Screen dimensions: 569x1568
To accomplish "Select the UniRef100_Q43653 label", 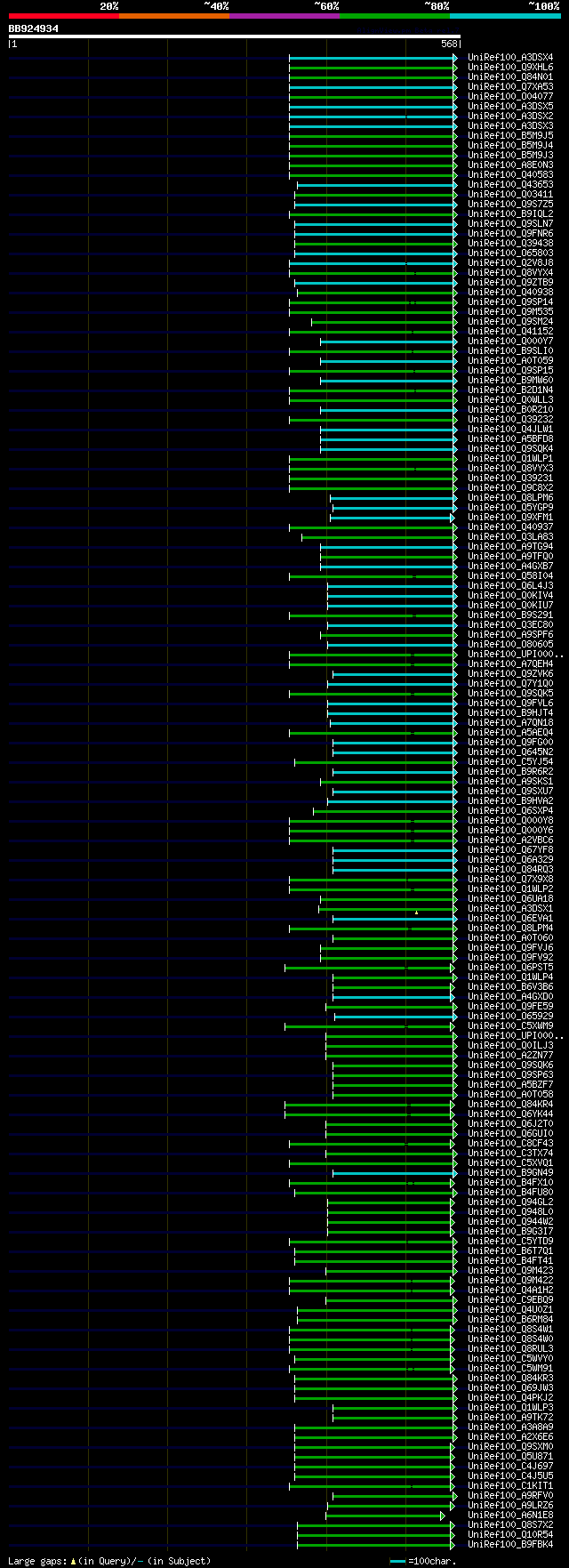I will (510, 185).
